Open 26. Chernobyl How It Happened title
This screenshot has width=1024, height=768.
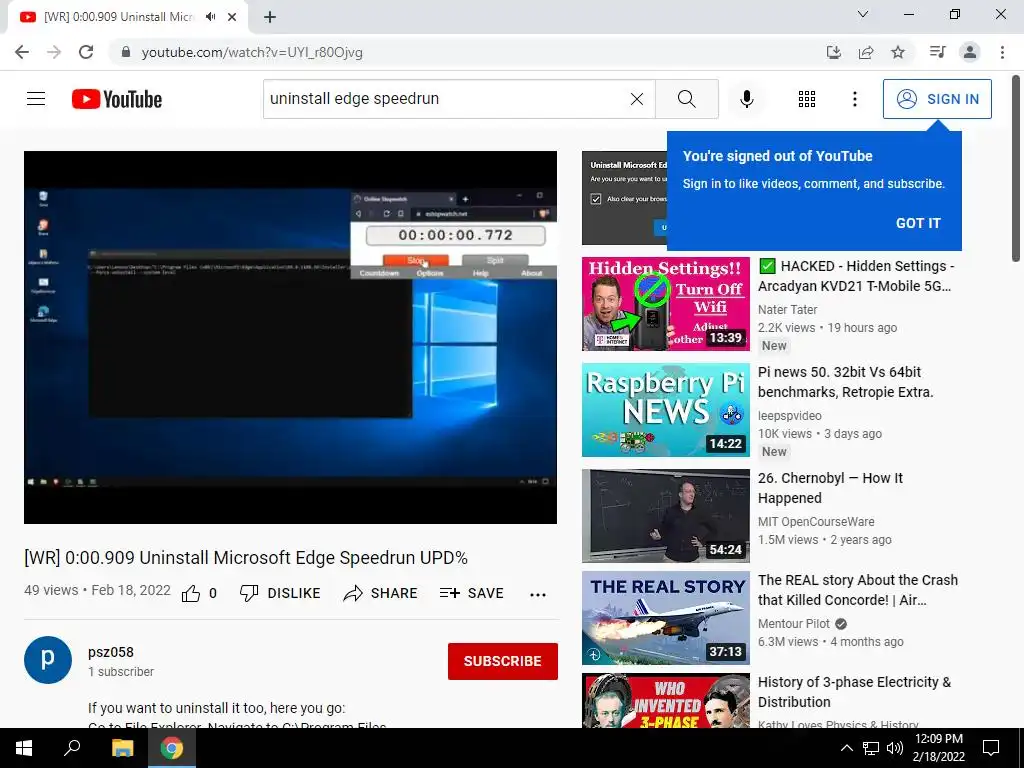tap(830, 488)
